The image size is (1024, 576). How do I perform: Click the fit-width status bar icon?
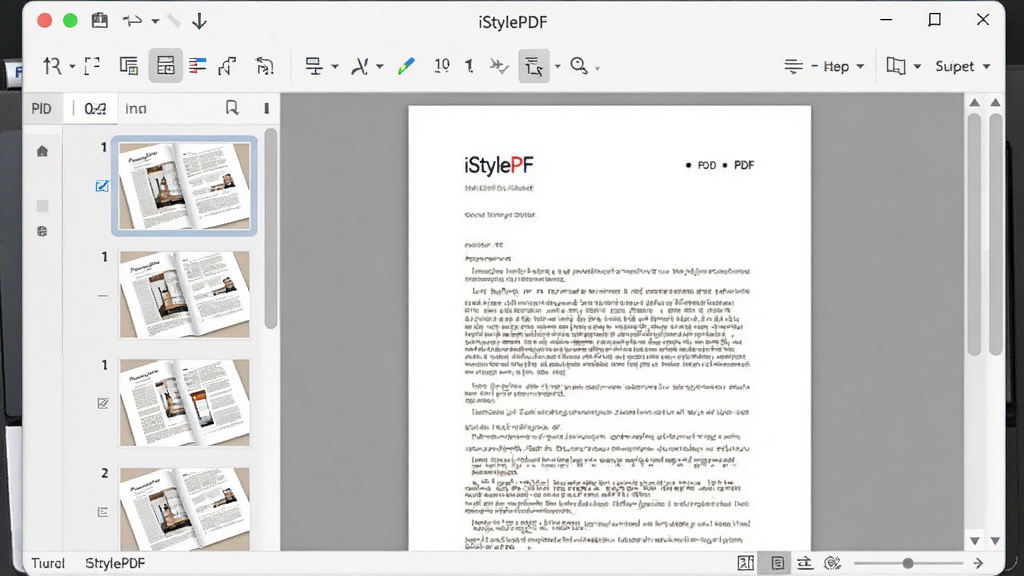click(805, 563)
